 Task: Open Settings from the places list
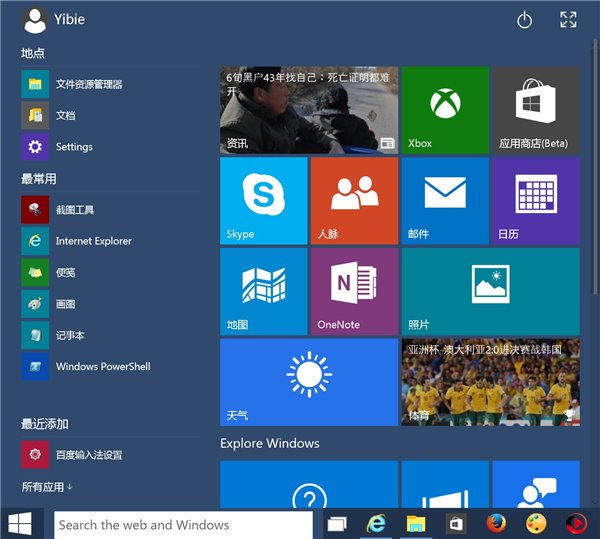point(110,147)
